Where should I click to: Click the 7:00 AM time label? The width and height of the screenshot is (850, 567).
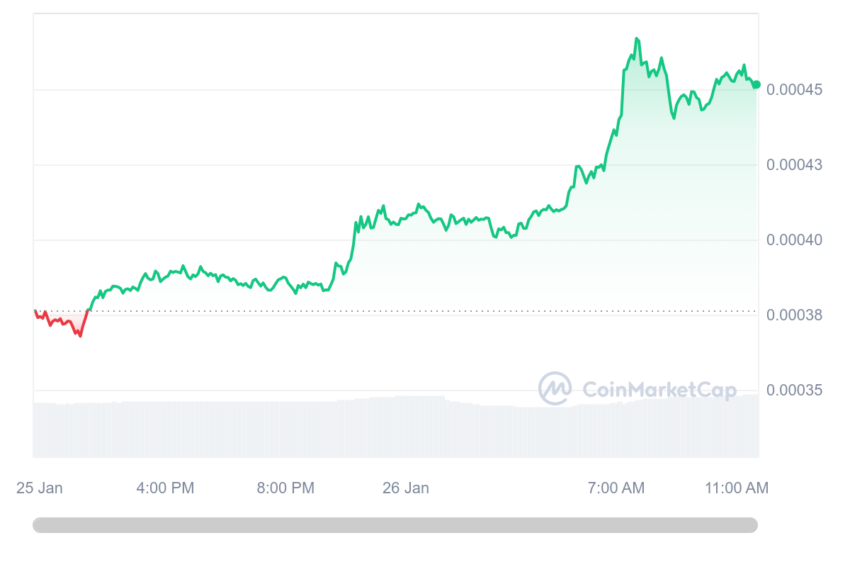pyautogui.click(x=616, y=488)
